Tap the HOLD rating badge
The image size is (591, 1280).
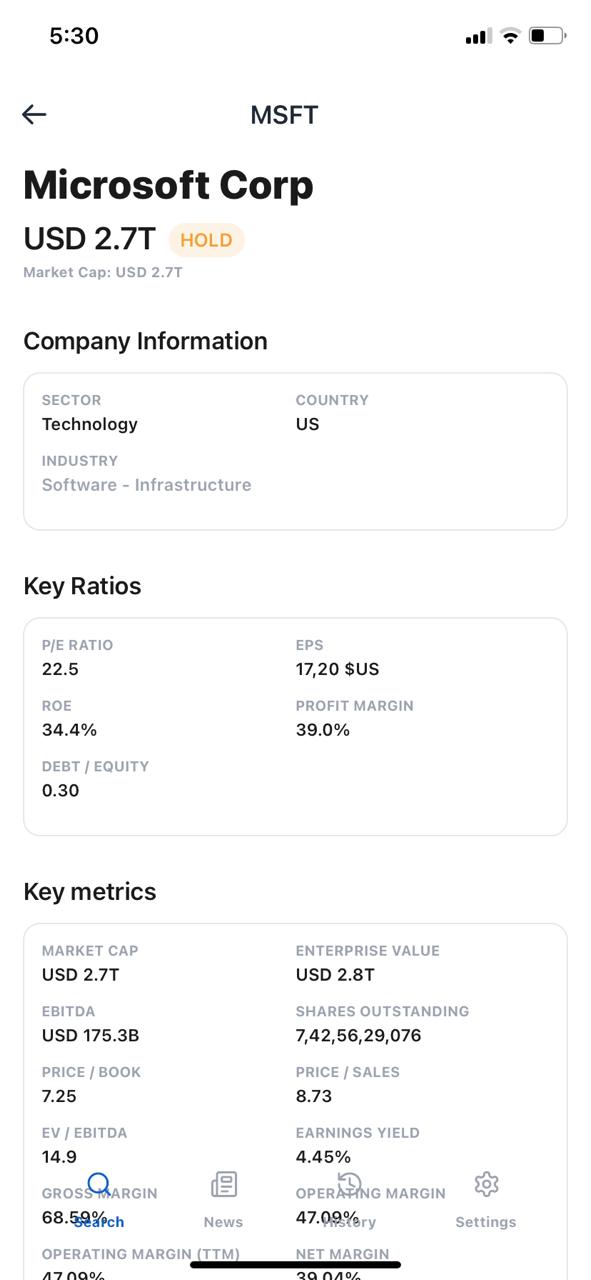pyautogui.click(x=206, y=240)
